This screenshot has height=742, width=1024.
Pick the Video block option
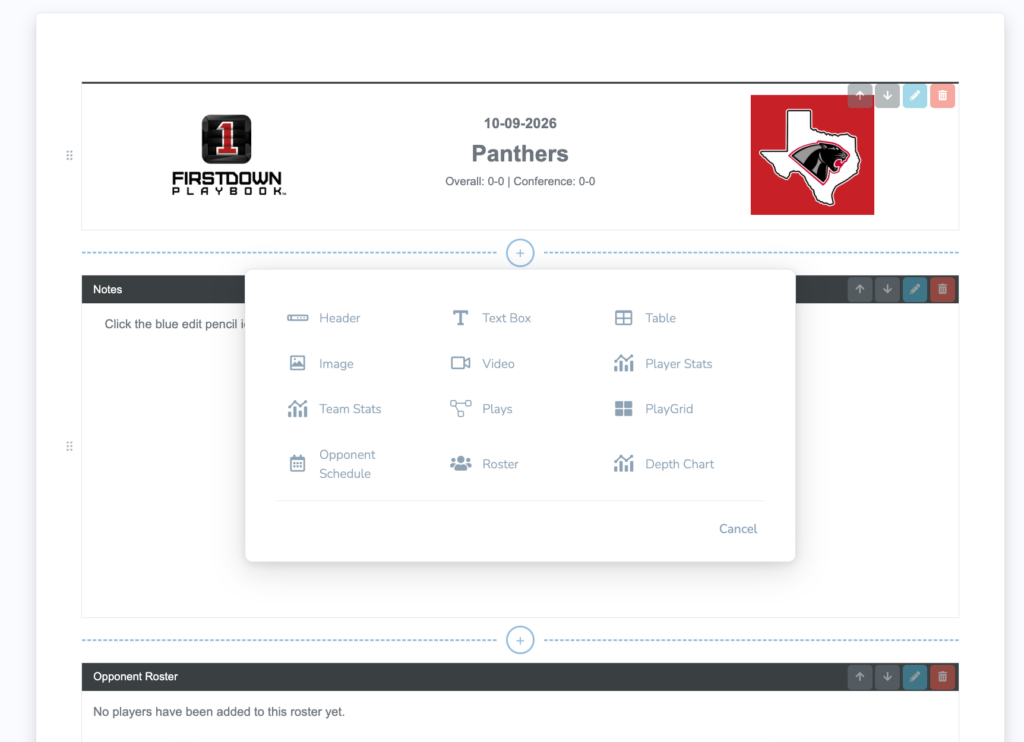(x=483, y=364)
